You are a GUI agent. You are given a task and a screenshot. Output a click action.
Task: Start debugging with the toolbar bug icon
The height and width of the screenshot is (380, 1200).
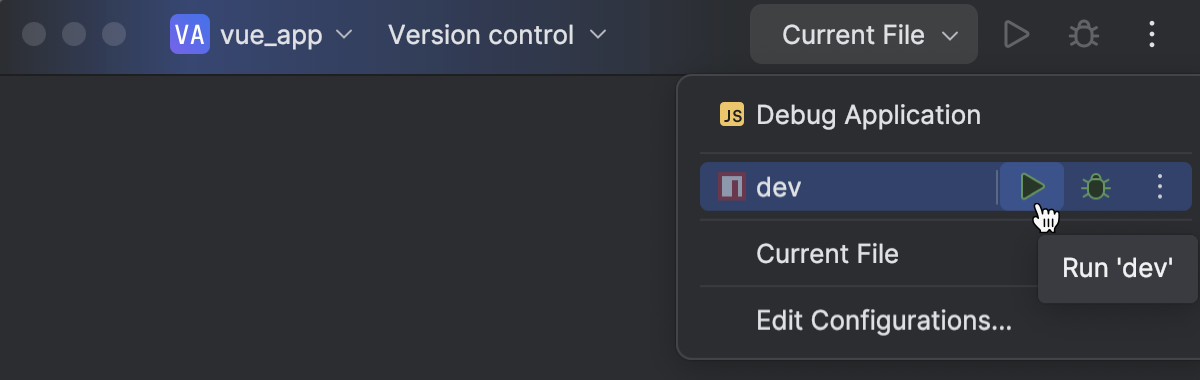1083,35
